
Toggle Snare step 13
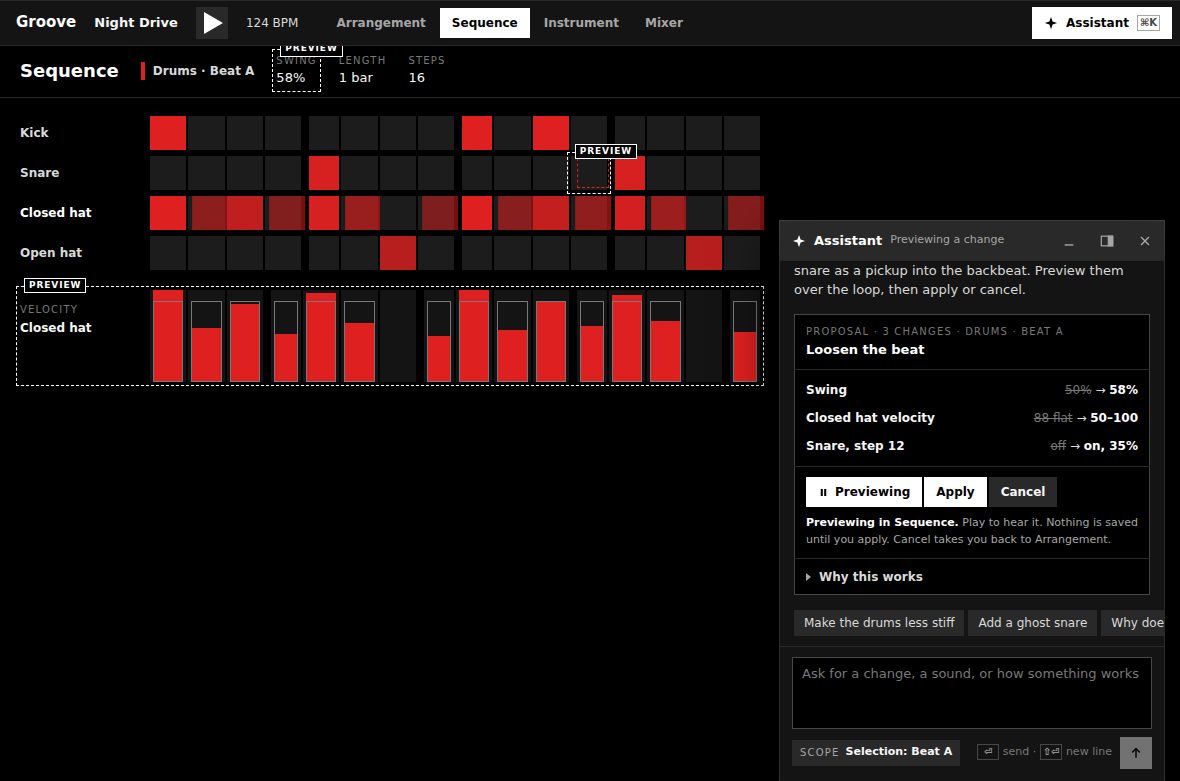click(x=630, y=173)
